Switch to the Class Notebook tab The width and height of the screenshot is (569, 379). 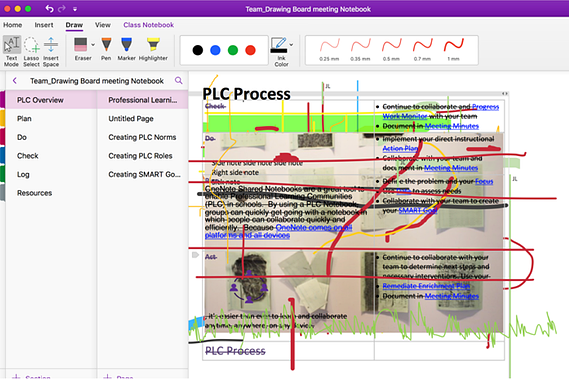[x=148, y=25]
